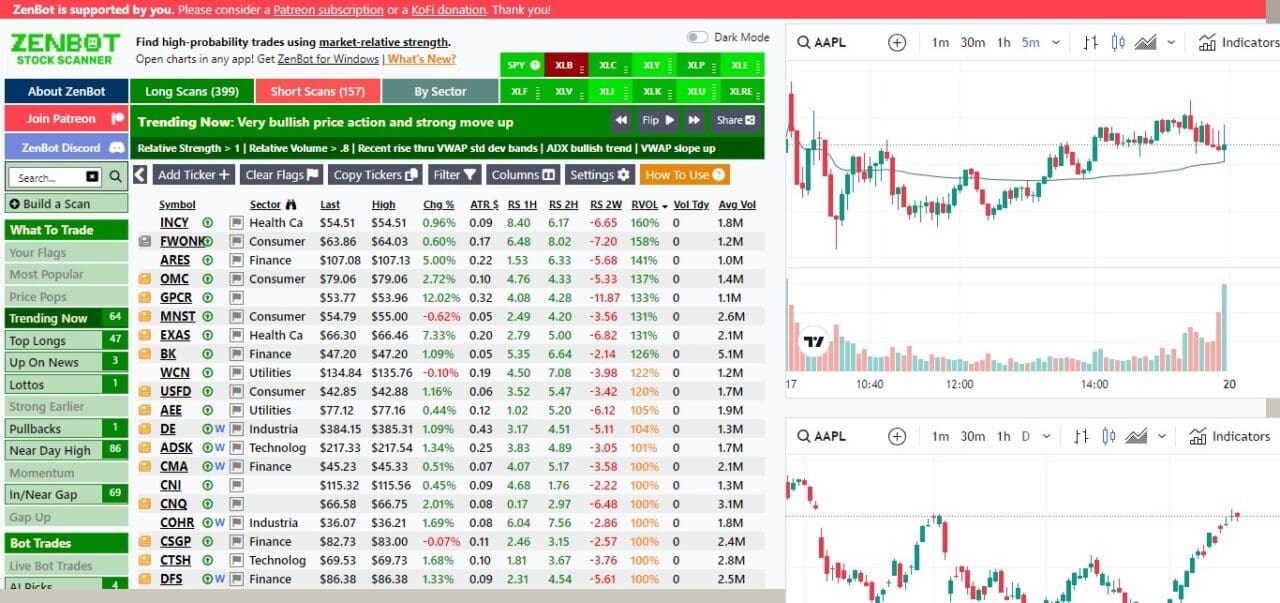
Task: Click the rewind icon left of Flip
Action: click(621, 120)
